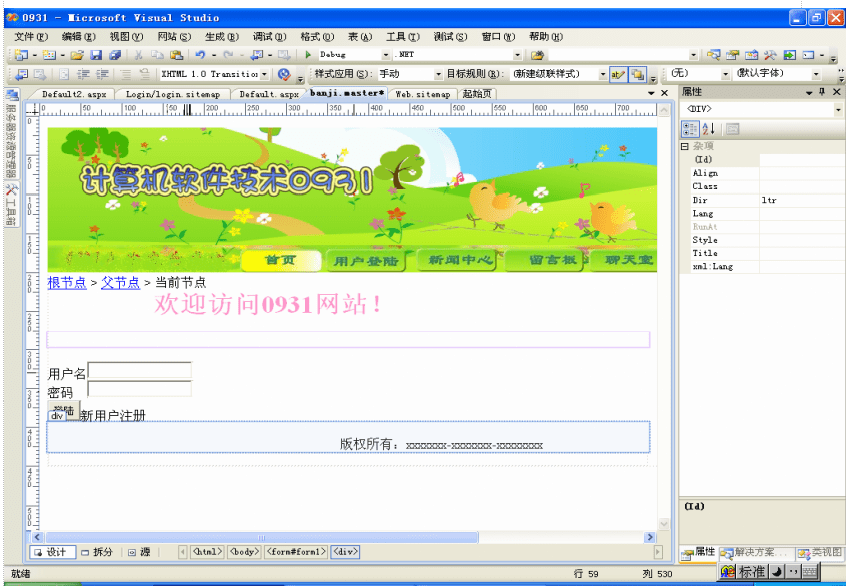Click the Paste clipboard icon
Screen dimensions: 849x586
[x=176, y=55]
